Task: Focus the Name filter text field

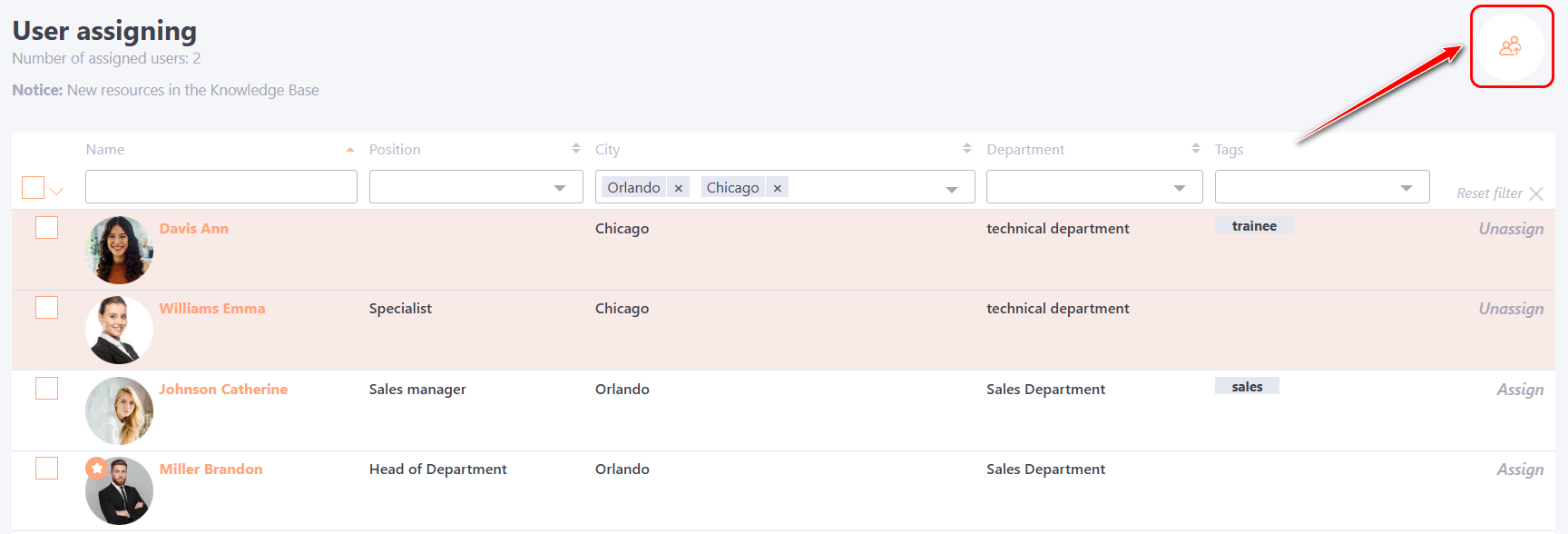Action: (x=220, y=187)
